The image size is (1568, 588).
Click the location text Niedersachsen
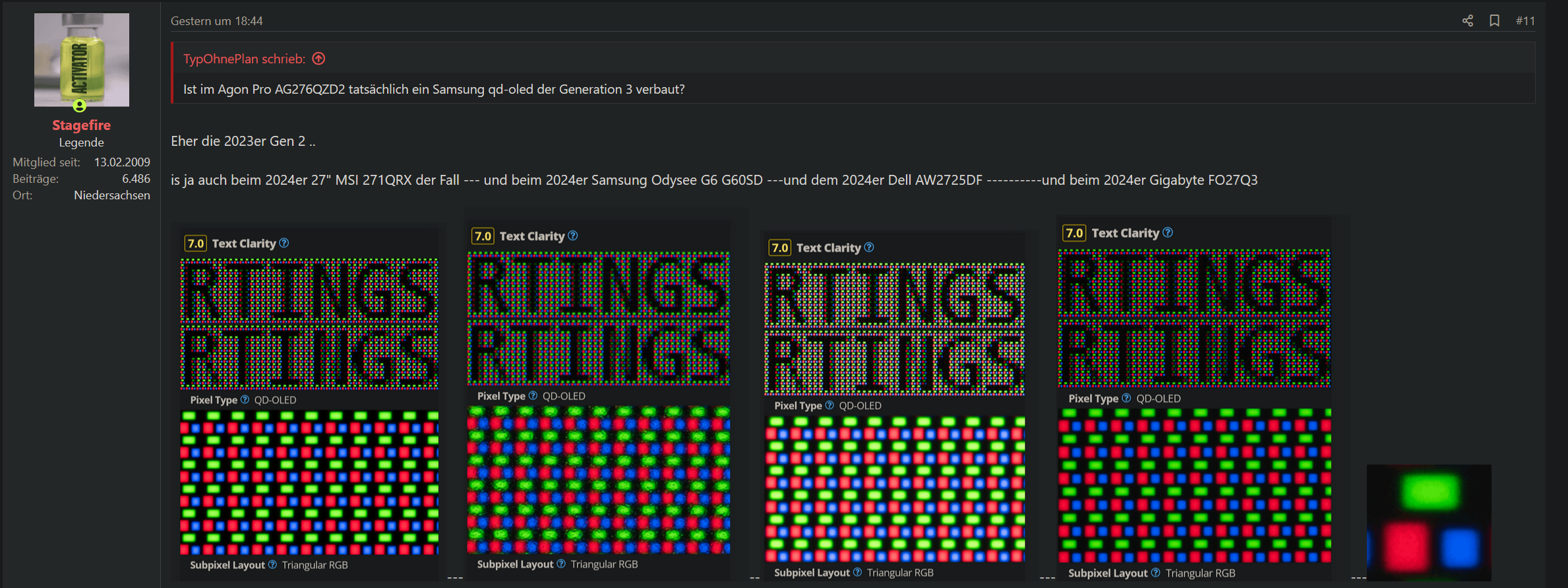click(x=112, y=195)
